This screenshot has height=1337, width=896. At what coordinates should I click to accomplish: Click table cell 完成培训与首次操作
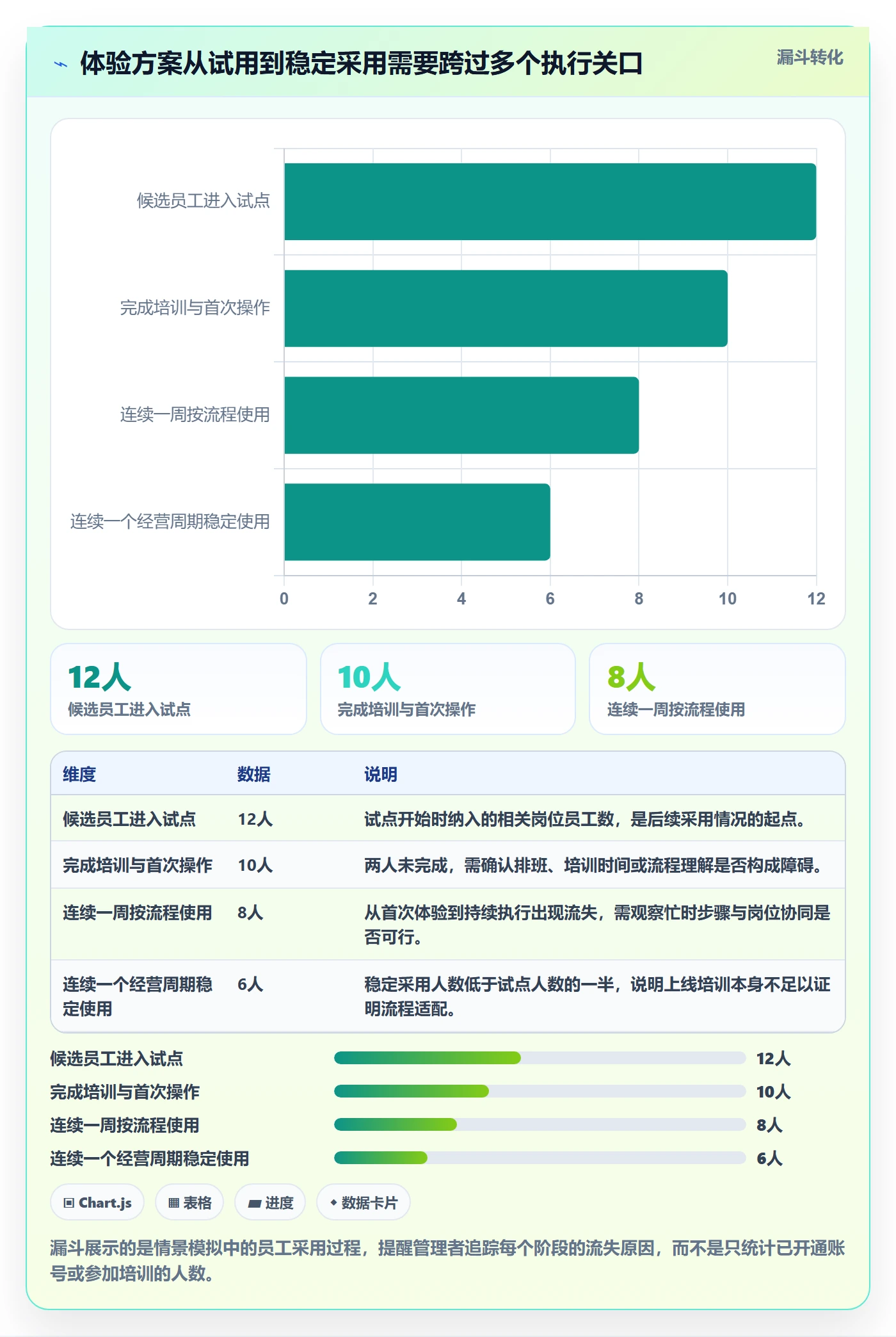pyautogui.click(x=138, y=865)
